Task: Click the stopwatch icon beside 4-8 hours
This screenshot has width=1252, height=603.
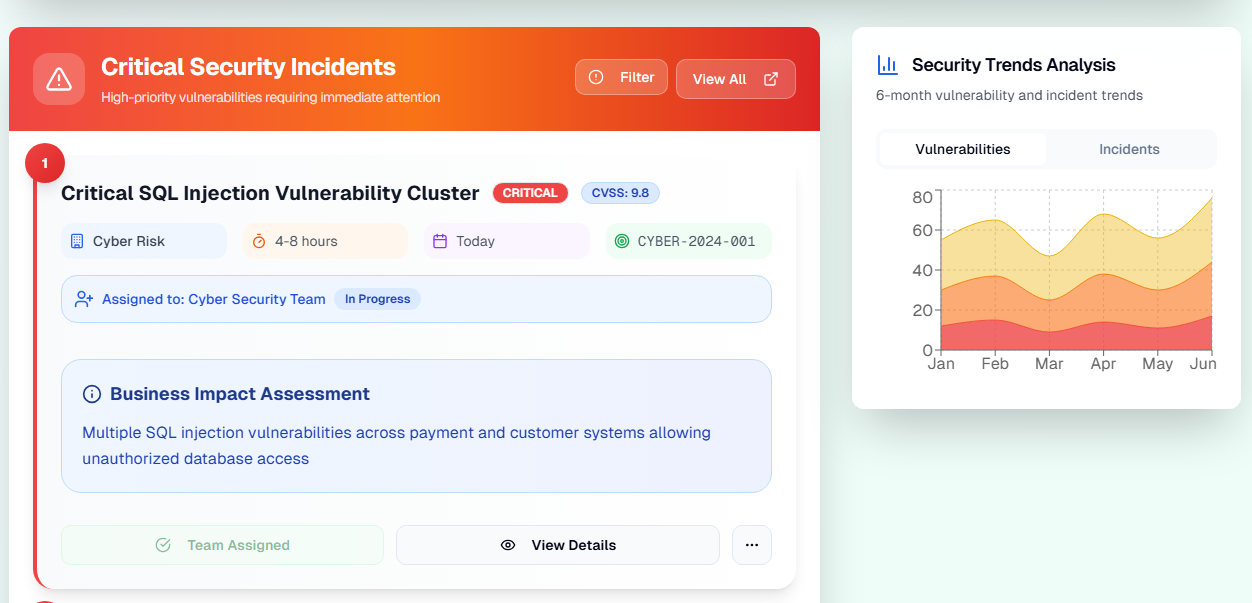Action: point(259,241)
